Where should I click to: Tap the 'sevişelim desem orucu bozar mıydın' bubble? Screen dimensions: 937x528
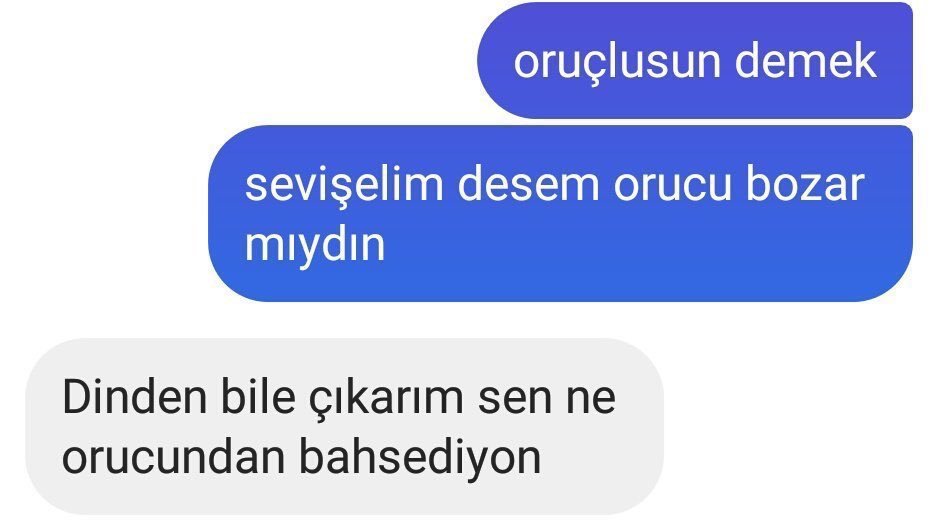[x=561, y=213]
